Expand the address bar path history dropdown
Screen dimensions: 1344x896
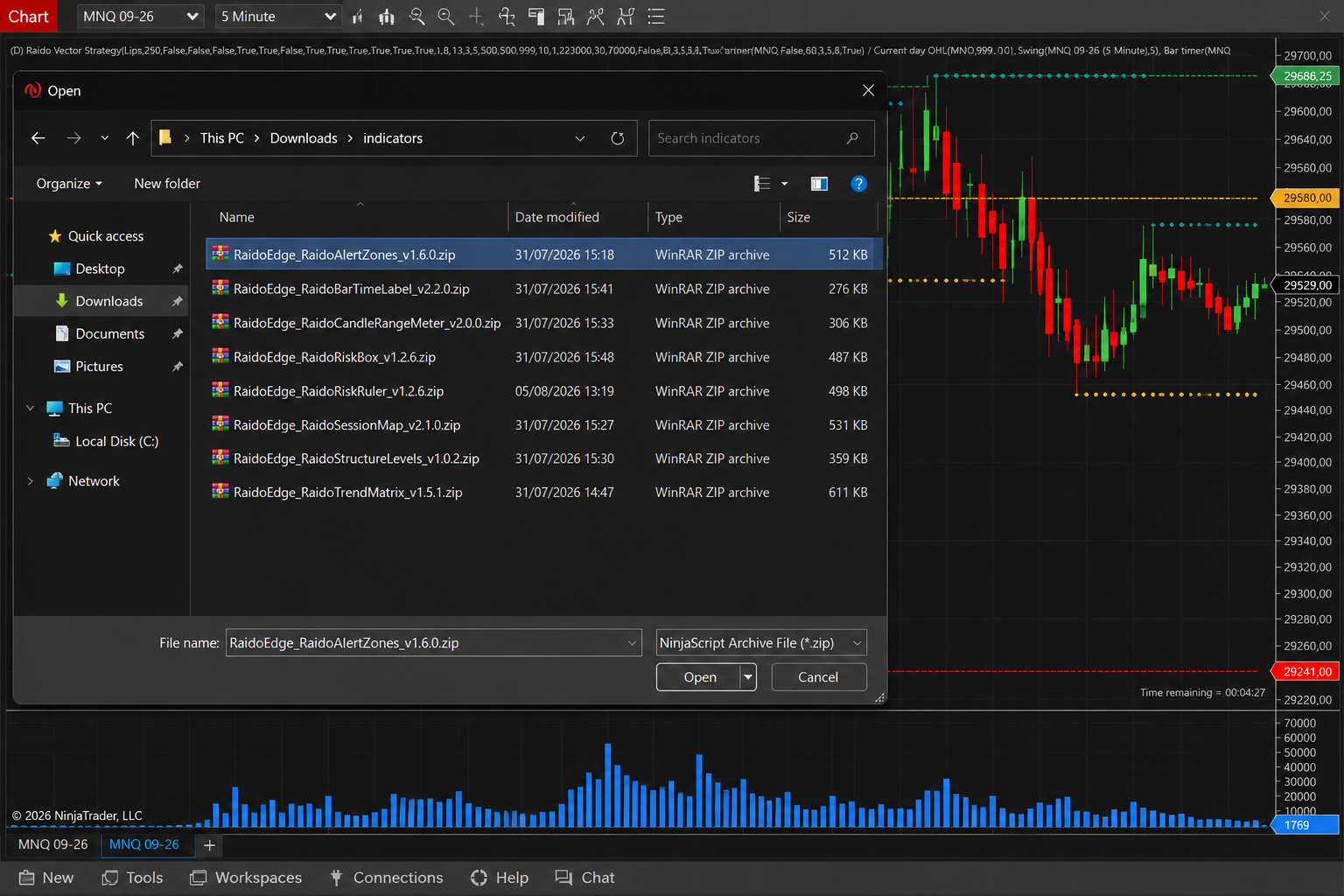[580, 138]
